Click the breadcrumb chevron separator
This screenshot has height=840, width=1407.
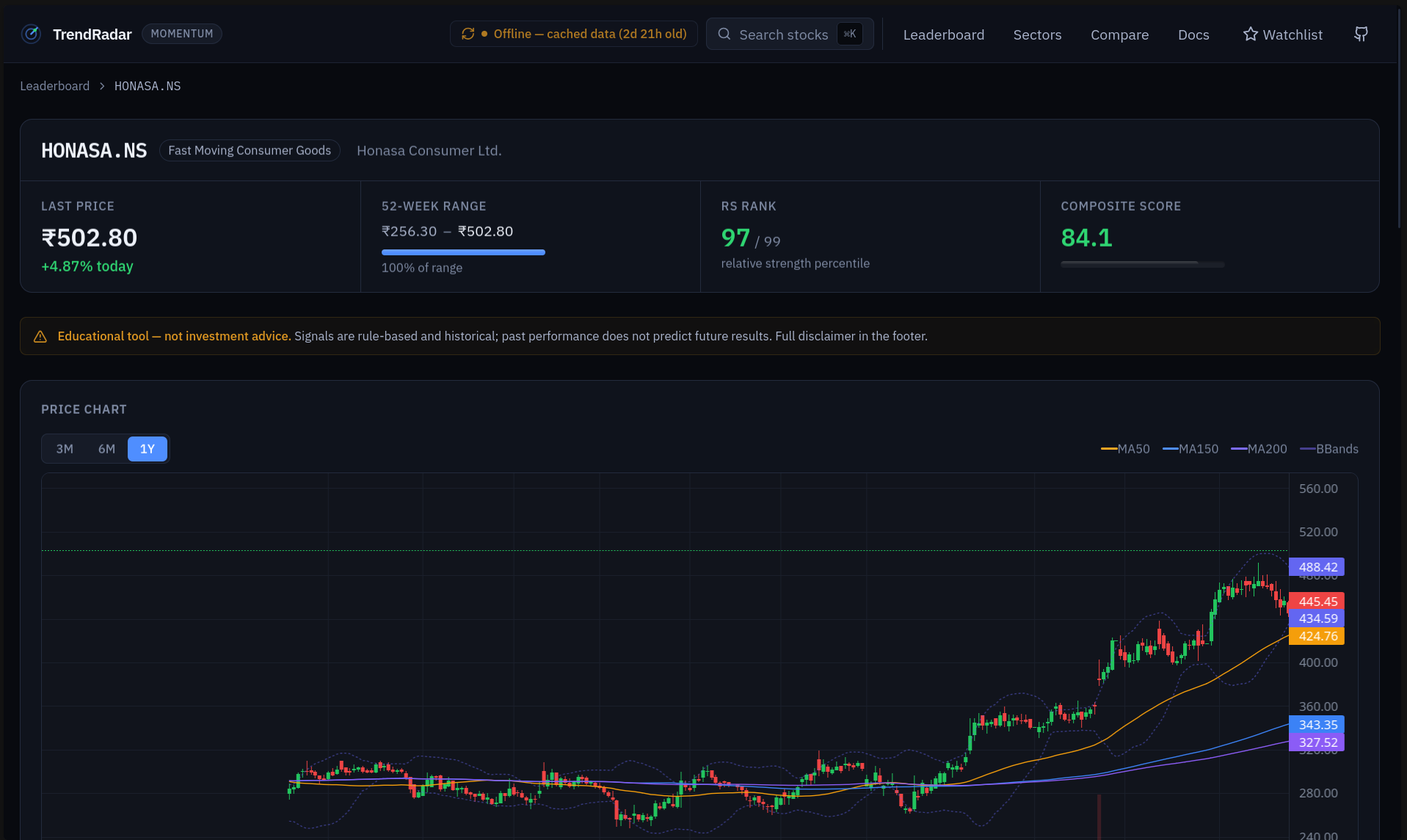click(102, 86)
